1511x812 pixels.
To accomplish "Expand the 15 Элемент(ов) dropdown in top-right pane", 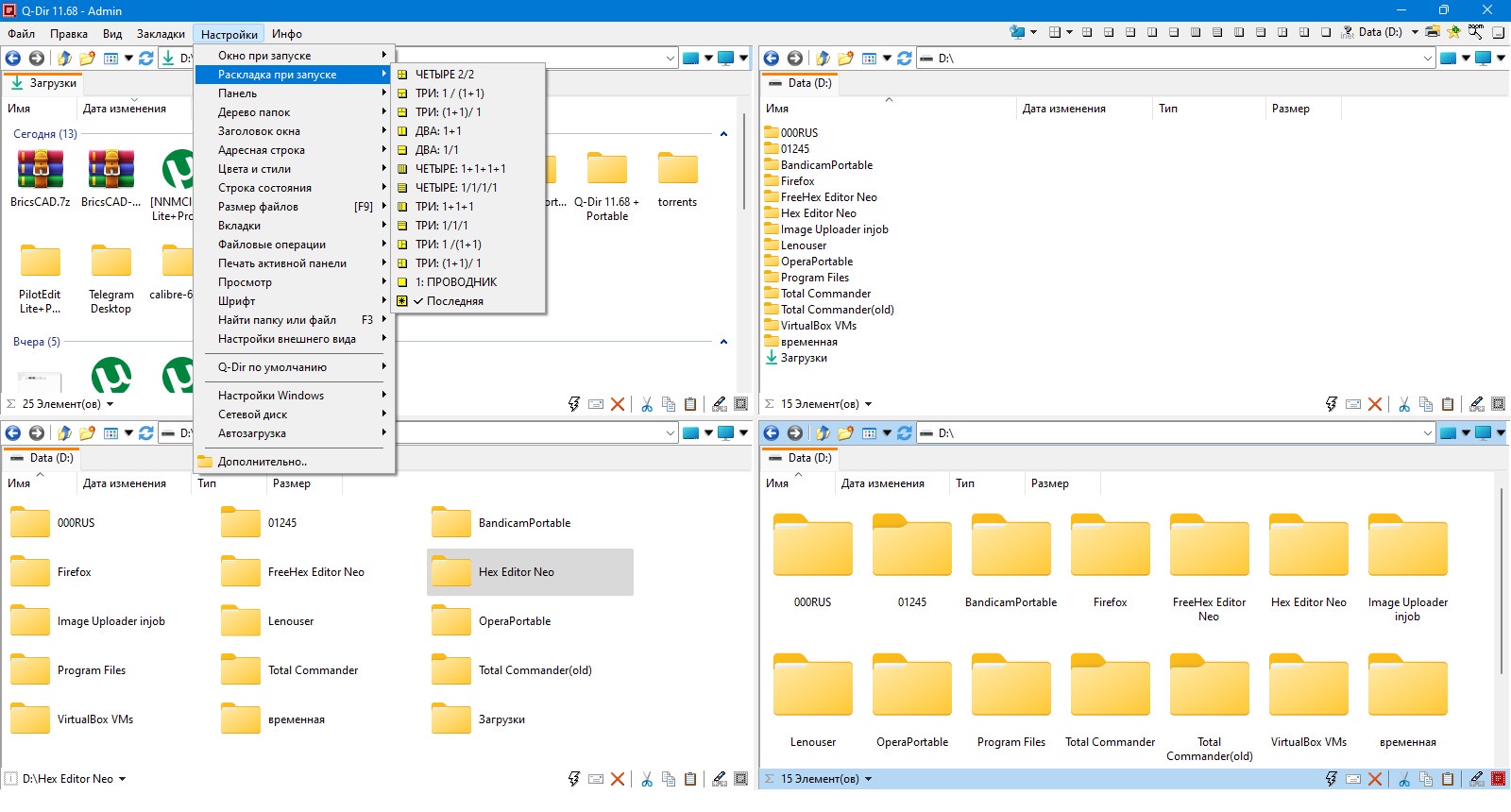I will coord(868,404).
